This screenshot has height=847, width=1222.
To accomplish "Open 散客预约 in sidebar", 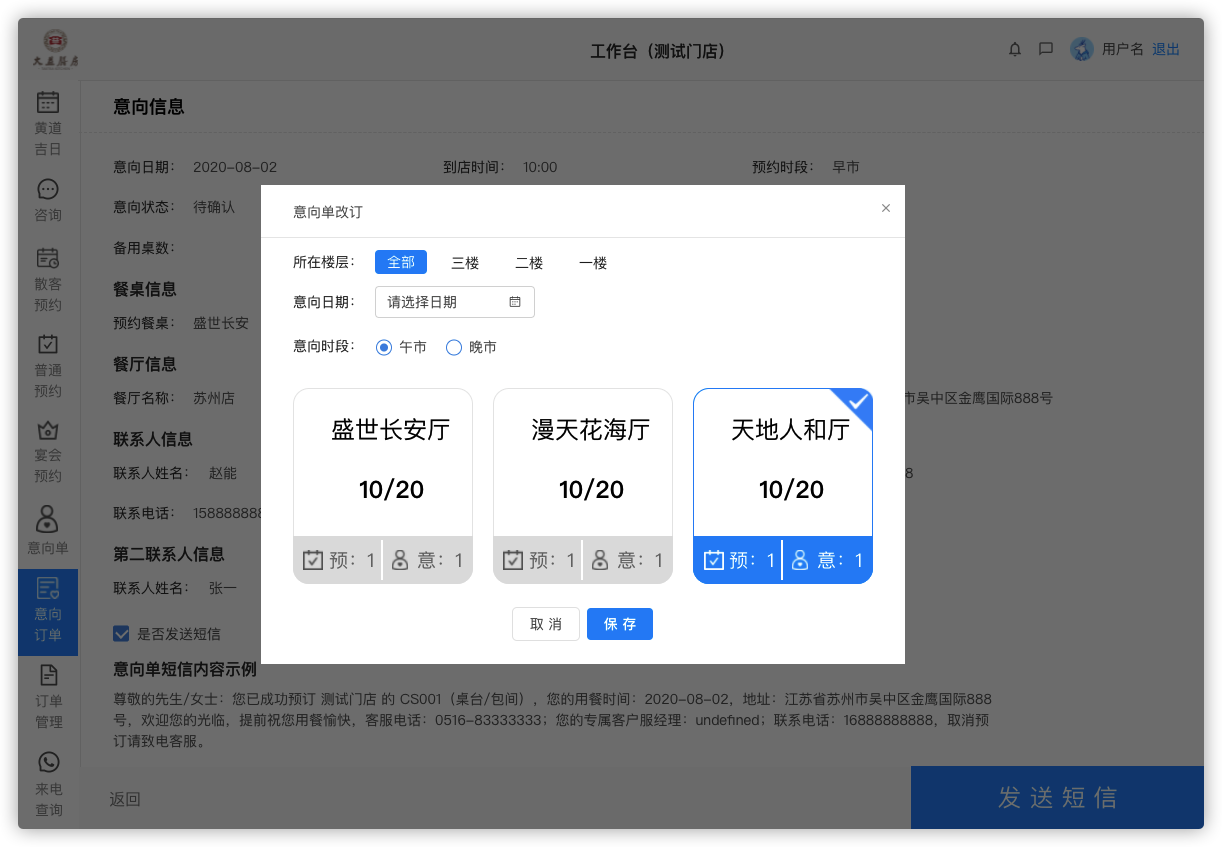I will pos(48,280).
